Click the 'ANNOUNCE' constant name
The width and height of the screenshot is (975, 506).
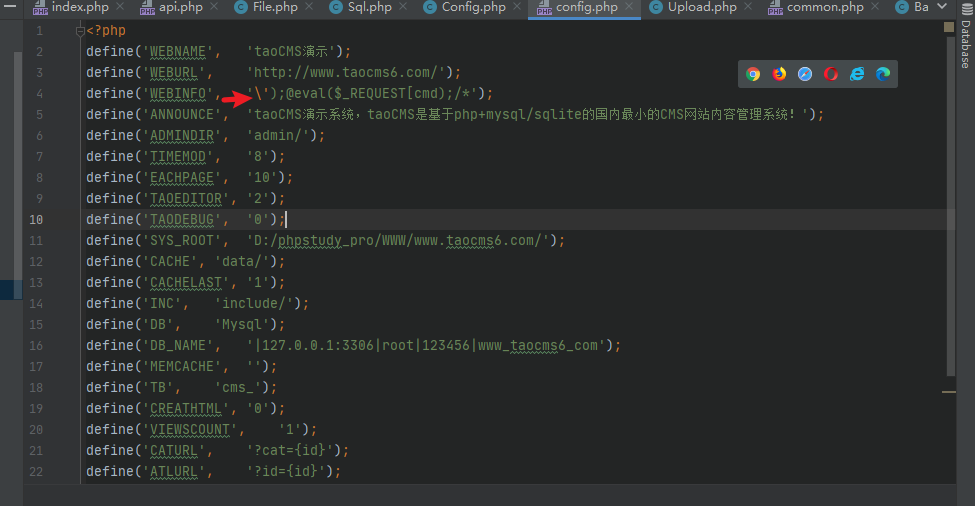coord(182,115)
